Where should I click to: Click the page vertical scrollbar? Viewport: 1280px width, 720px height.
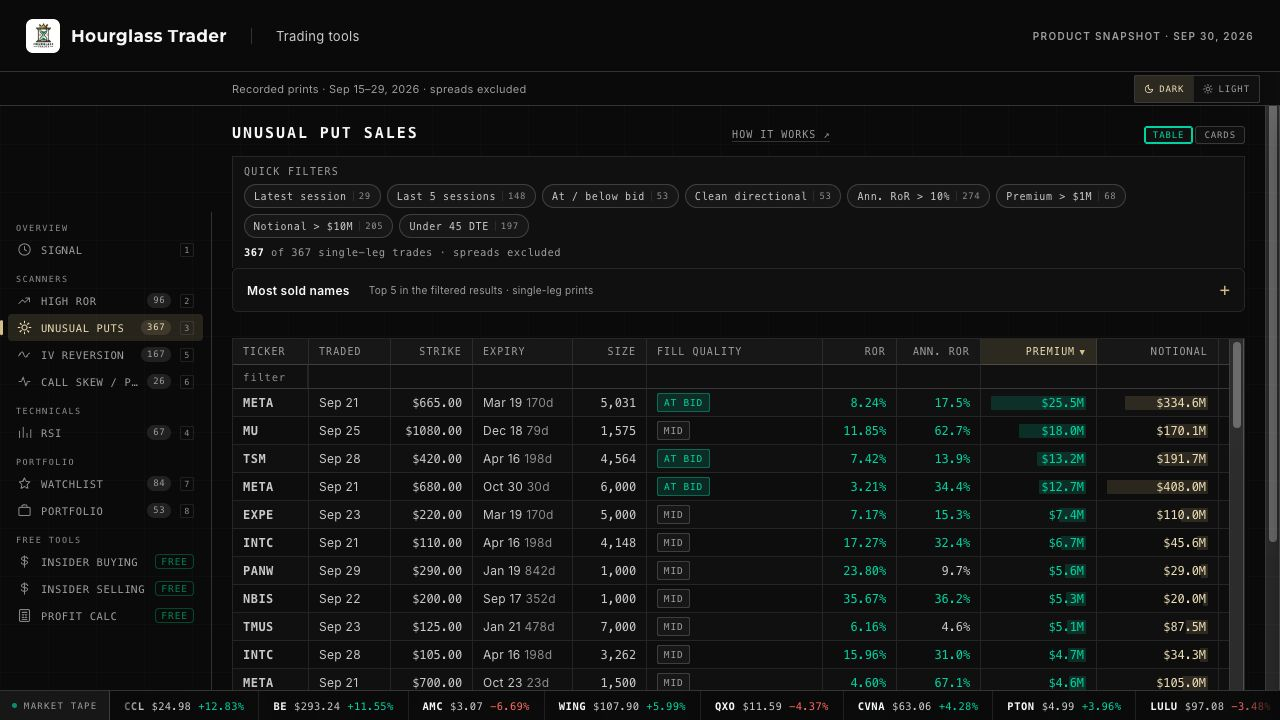click(1273, 325)
